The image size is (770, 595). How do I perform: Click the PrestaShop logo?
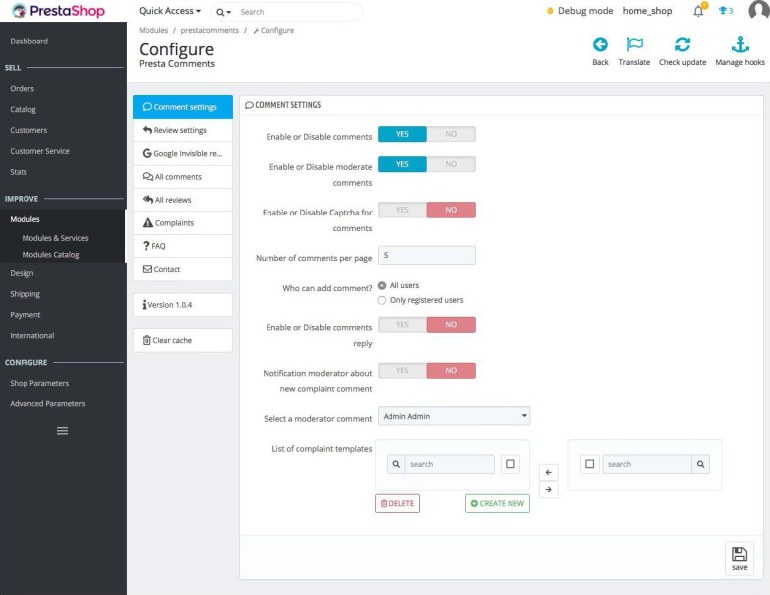tap(58, 11)
